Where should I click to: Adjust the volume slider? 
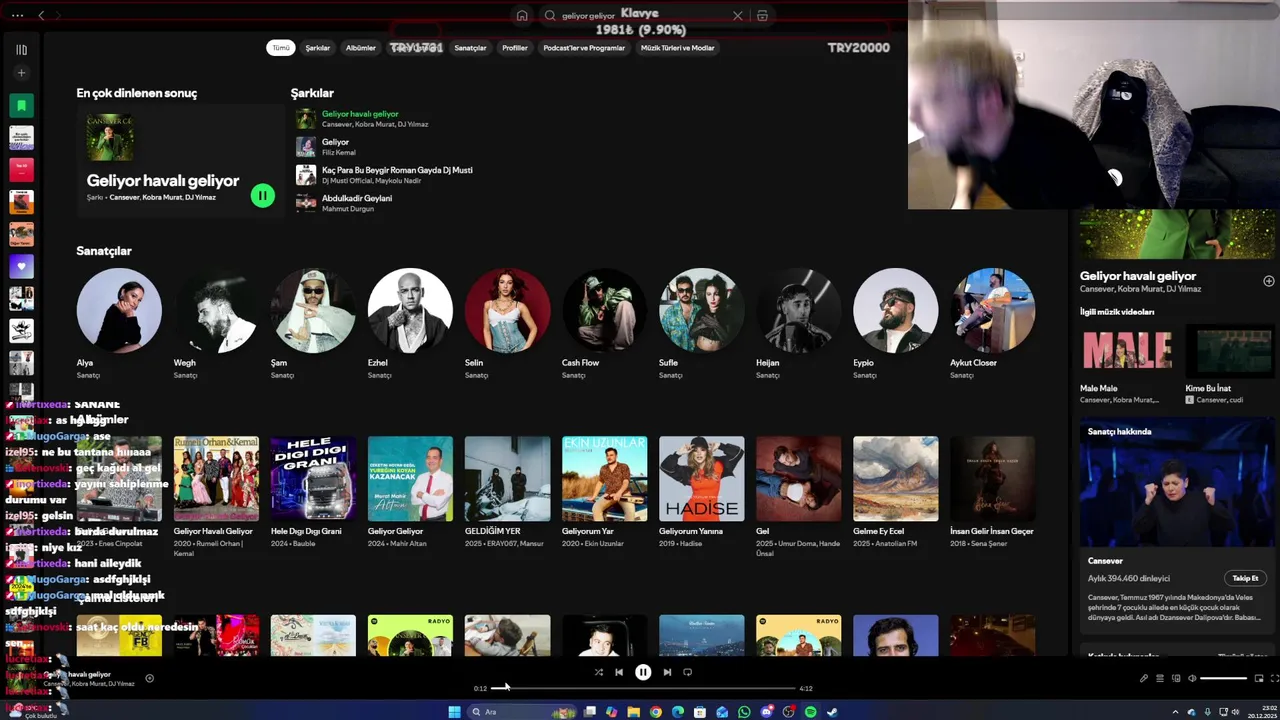click(1224, 678)
